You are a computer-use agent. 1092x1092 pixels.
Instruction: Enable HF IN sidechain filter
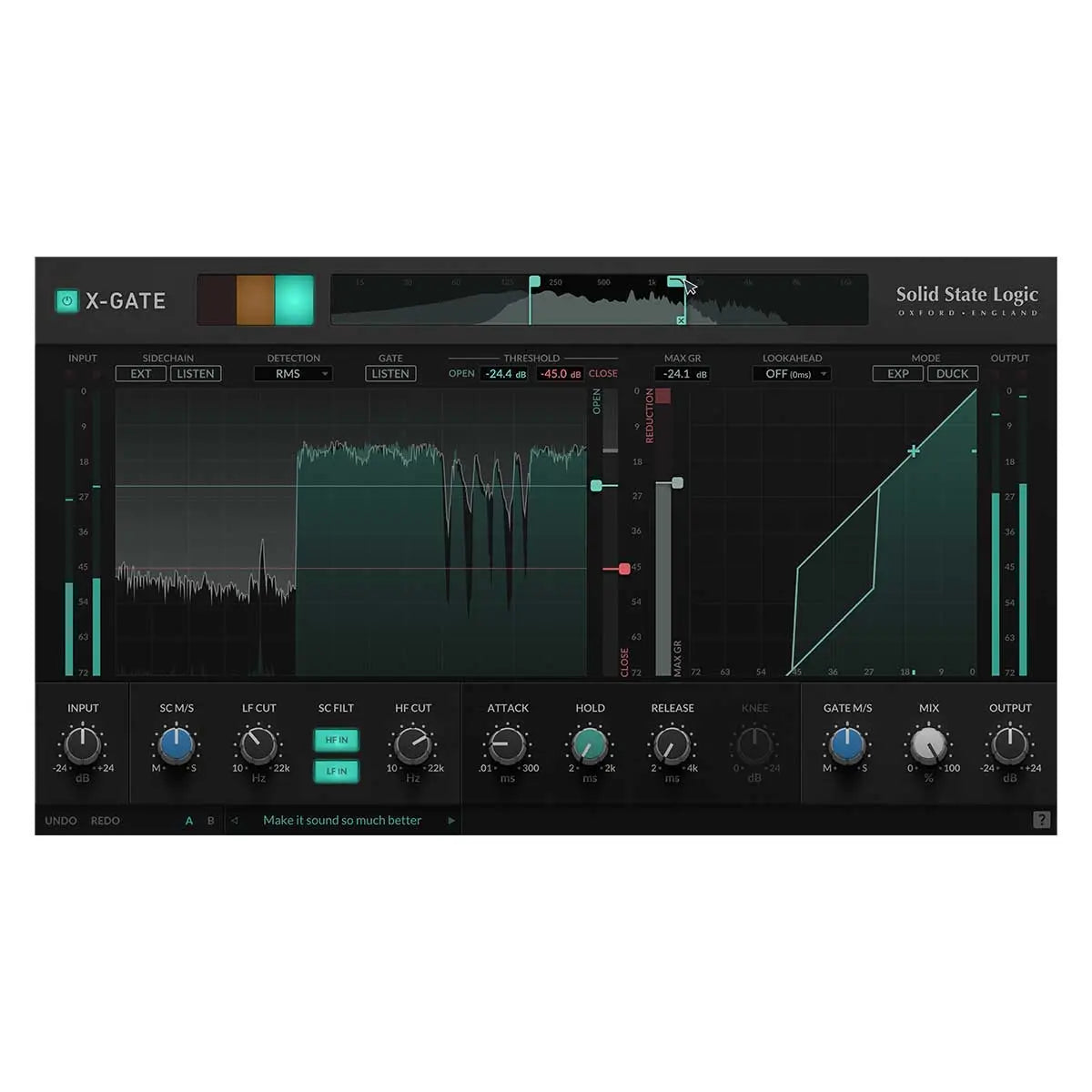coord(337,740)
